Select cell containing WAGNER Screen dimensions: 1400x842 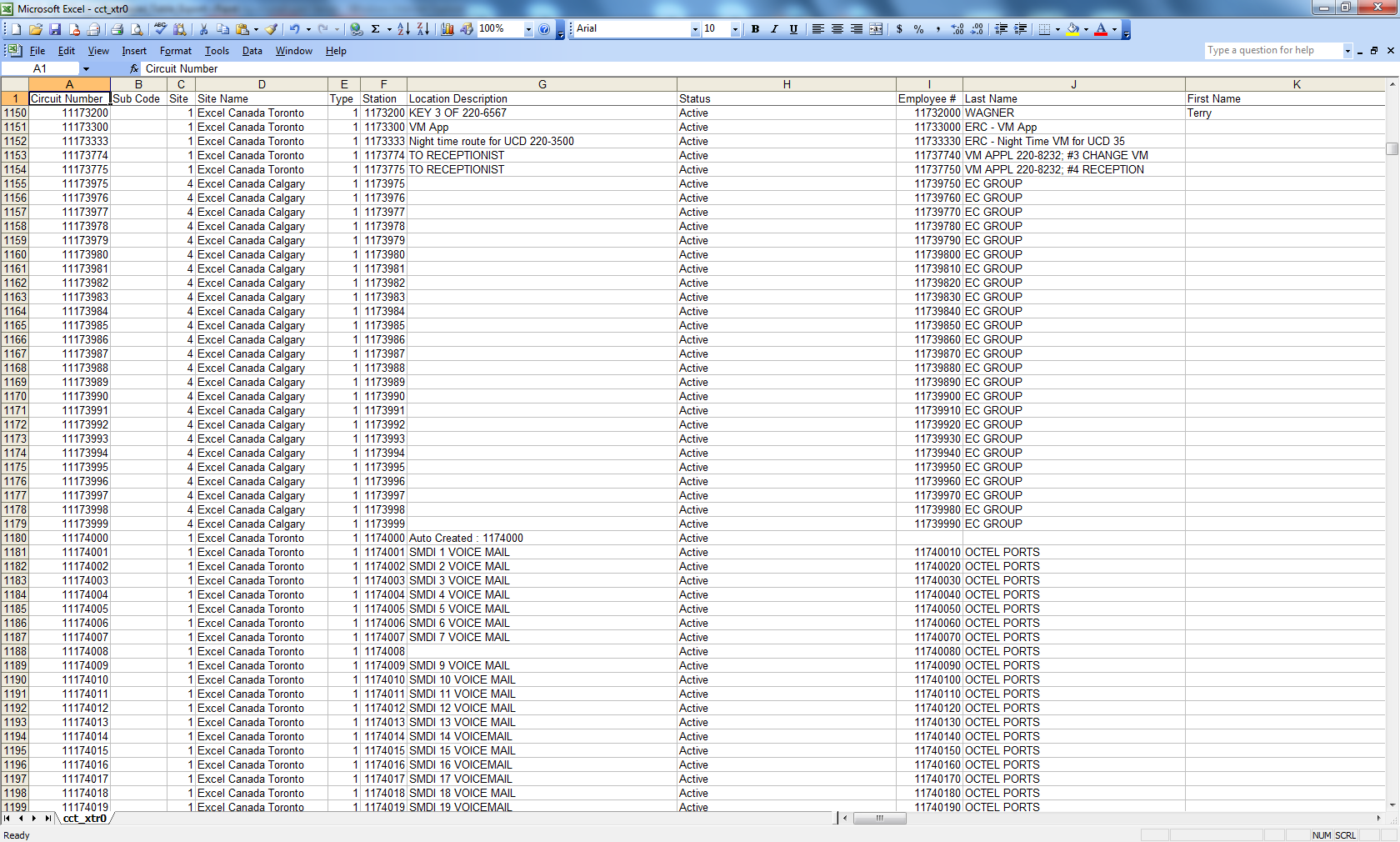1074,113
